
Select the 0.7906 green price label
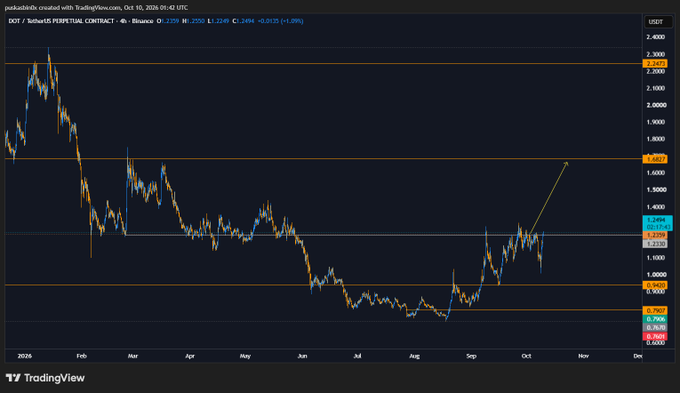[655, 319]
